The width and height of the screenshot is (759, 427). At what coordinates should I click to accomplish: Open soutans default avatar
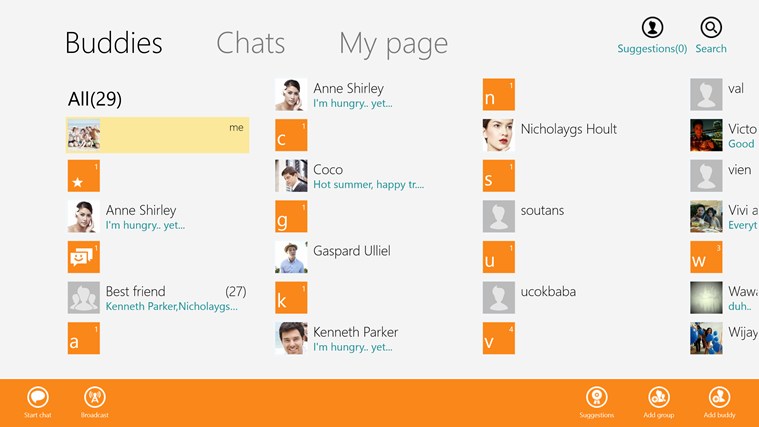[x=499, y=216]
